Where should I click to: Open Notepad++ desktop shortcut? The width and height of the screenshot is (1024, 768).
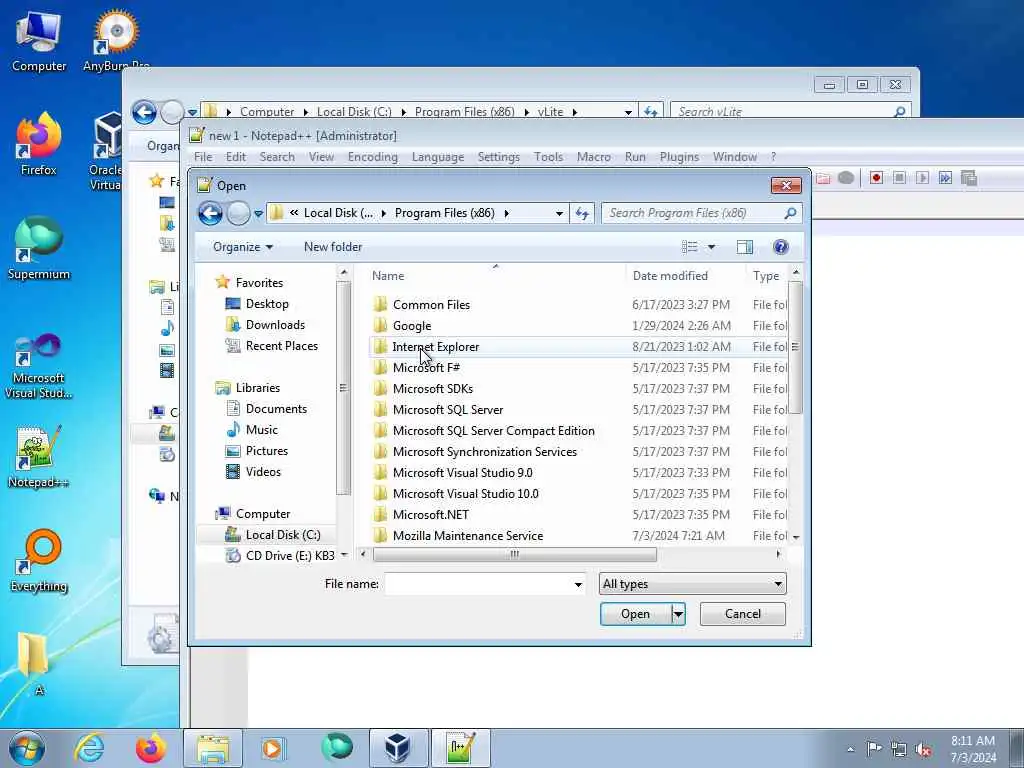(x=39, y=456)
